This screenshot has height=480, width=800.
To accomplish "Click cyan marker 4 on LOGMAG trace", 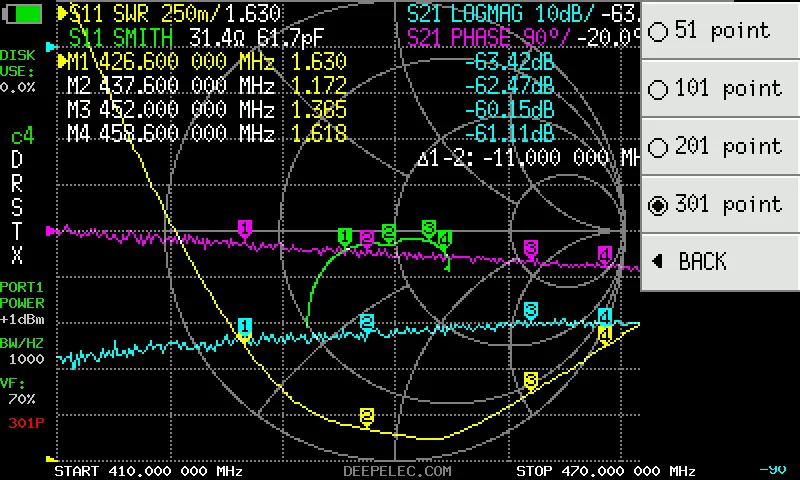I will point(605,317).
